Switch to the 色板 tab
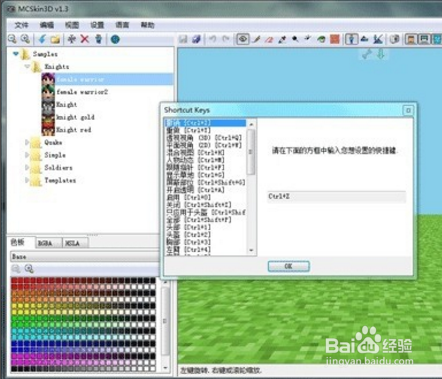 18,242
